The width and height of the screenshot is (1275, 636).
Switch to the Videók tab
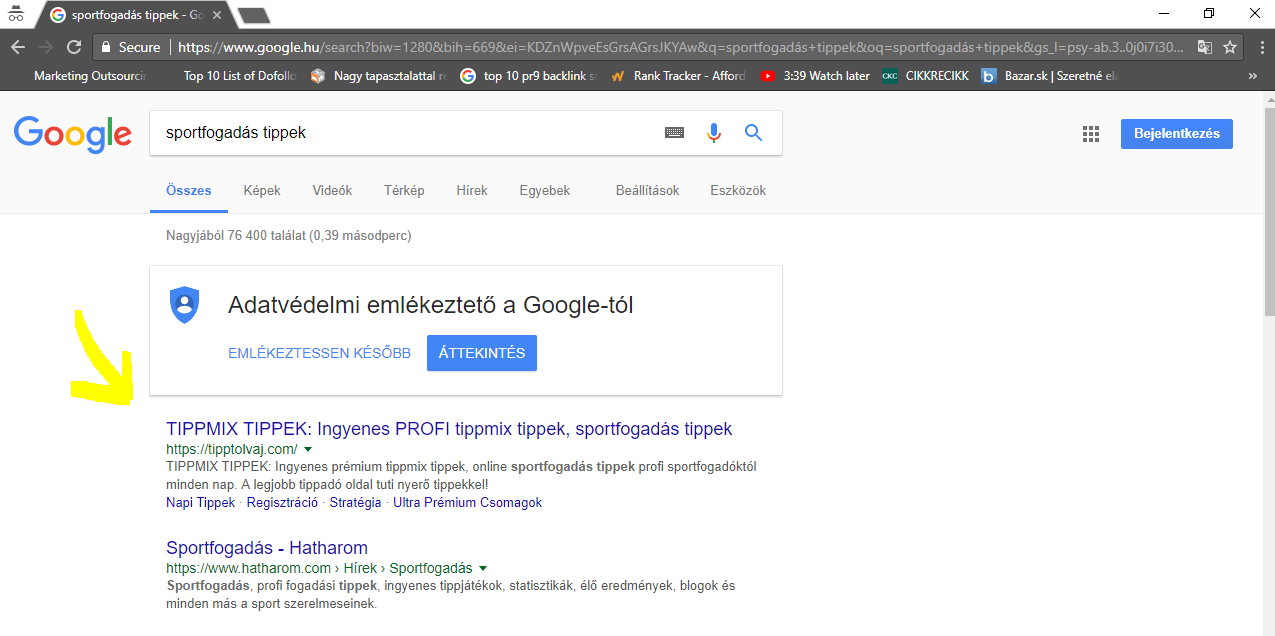[332, 191]
